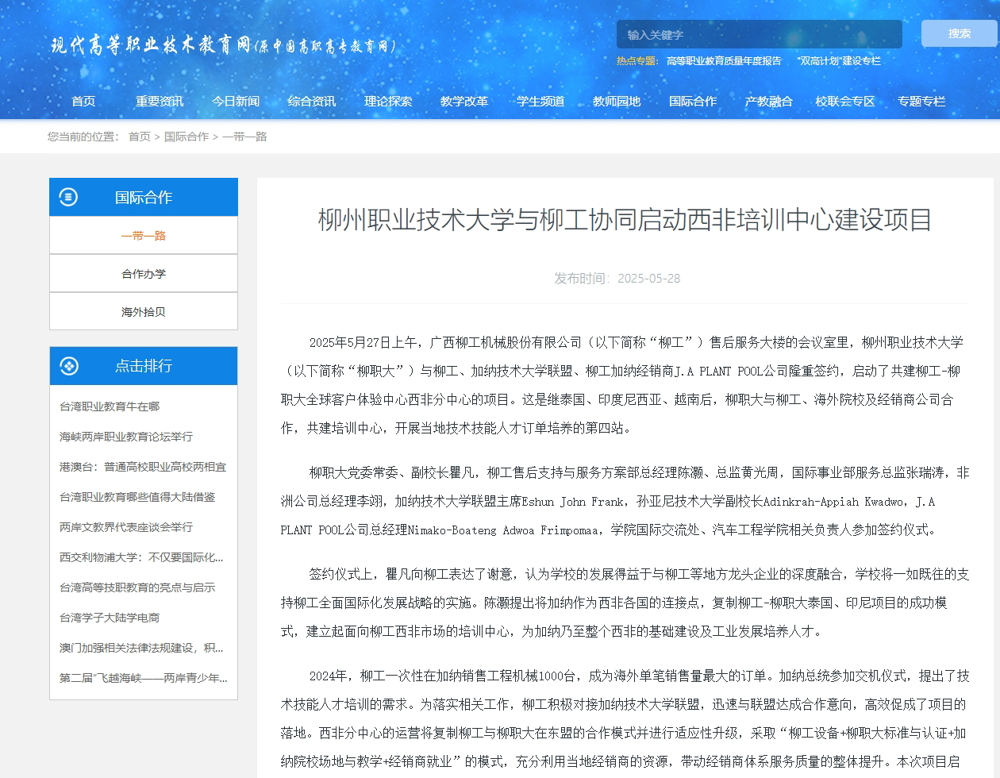Screen dimensions: 1000x778
Task: Select 产教融合 in the navigation menu
Action: click(x=768, y=101)
